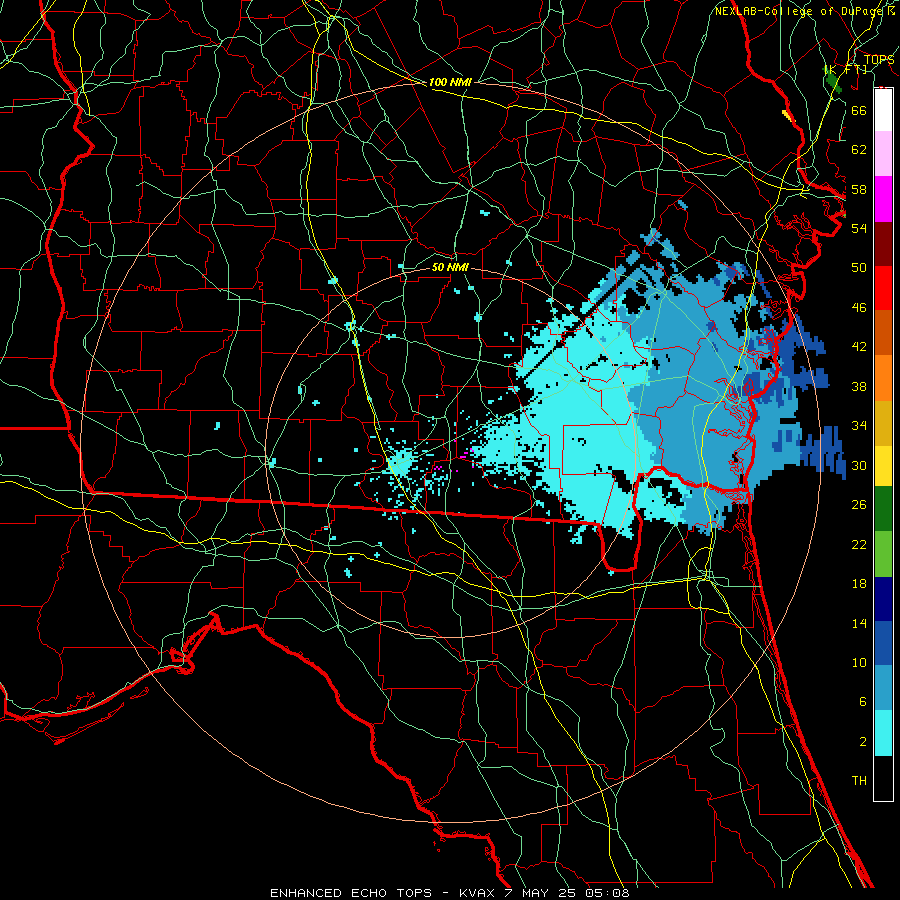Screen dimensions: 900x900
Task: Click the gold swatch beside 38
Action: (883, 423)
